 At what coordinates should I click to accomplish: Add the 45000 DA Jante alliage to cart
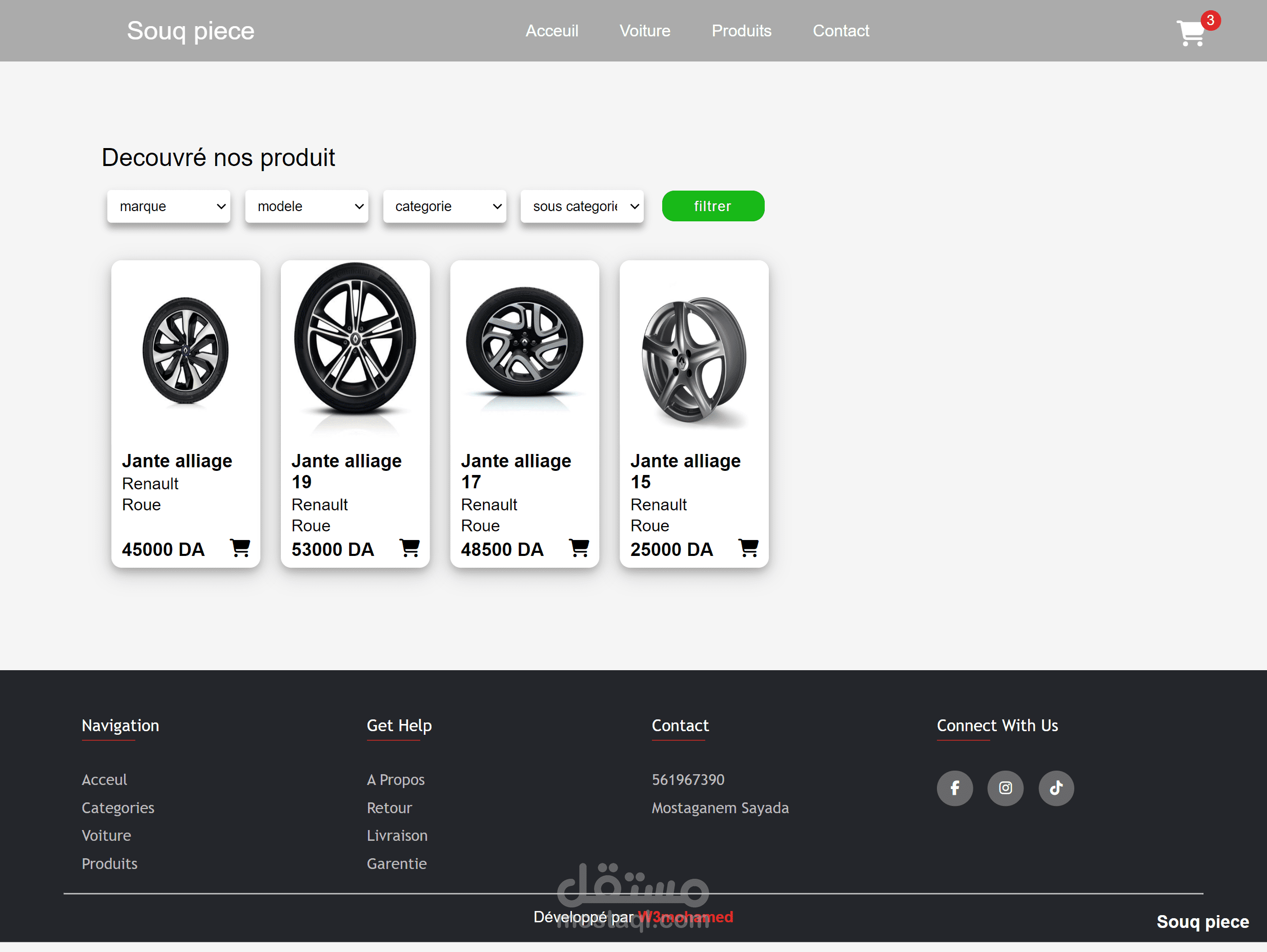click(240, 548)
